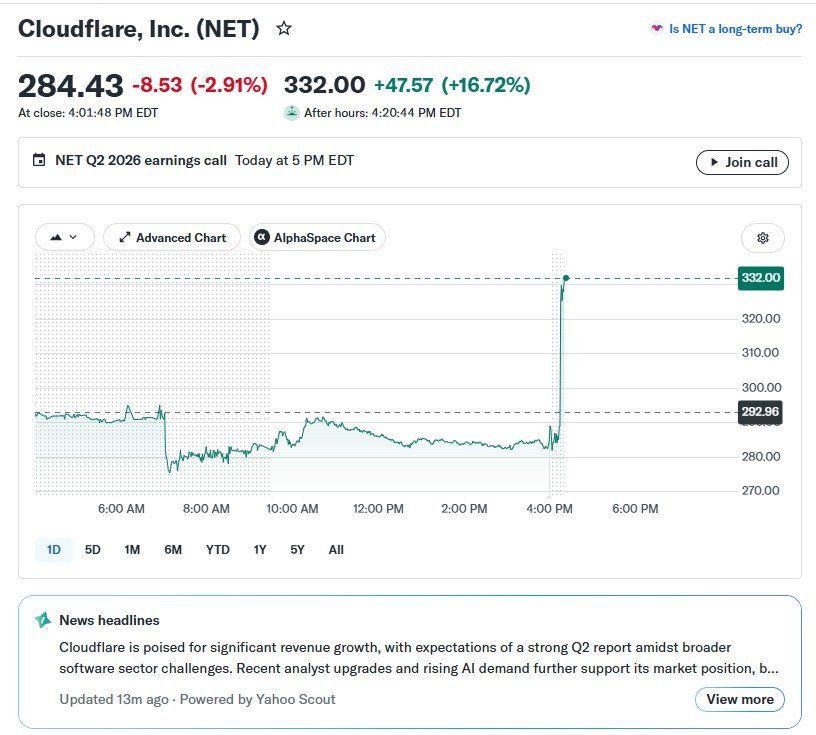816x735 pixels.
Task: Open AlphaSpace Chart
Action: click(x=317, y=237)
